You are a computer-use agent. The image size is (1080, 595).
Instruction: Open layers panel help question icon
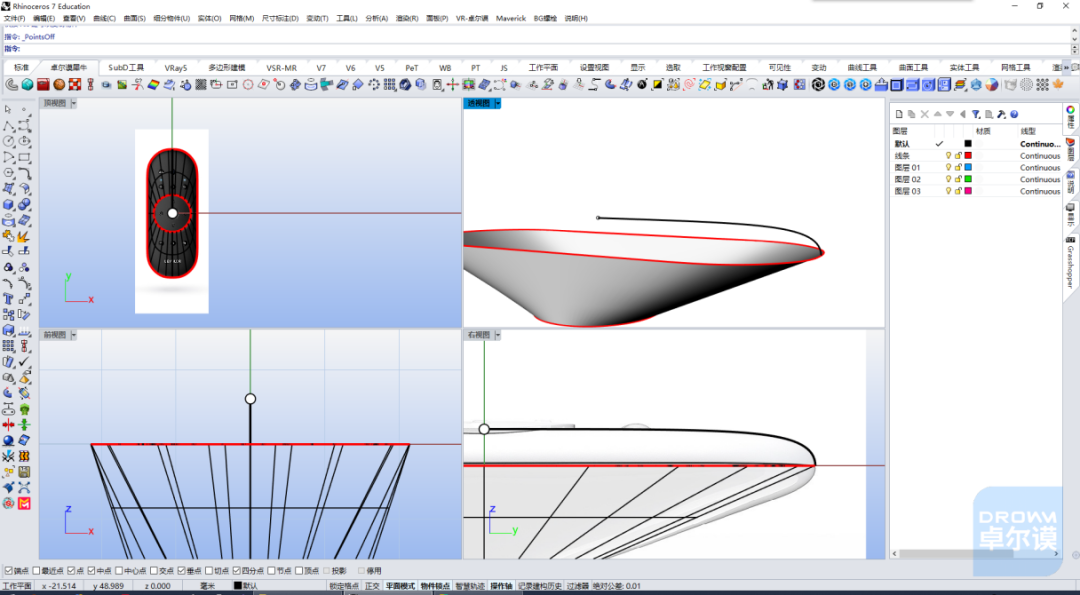point(1014,114)
